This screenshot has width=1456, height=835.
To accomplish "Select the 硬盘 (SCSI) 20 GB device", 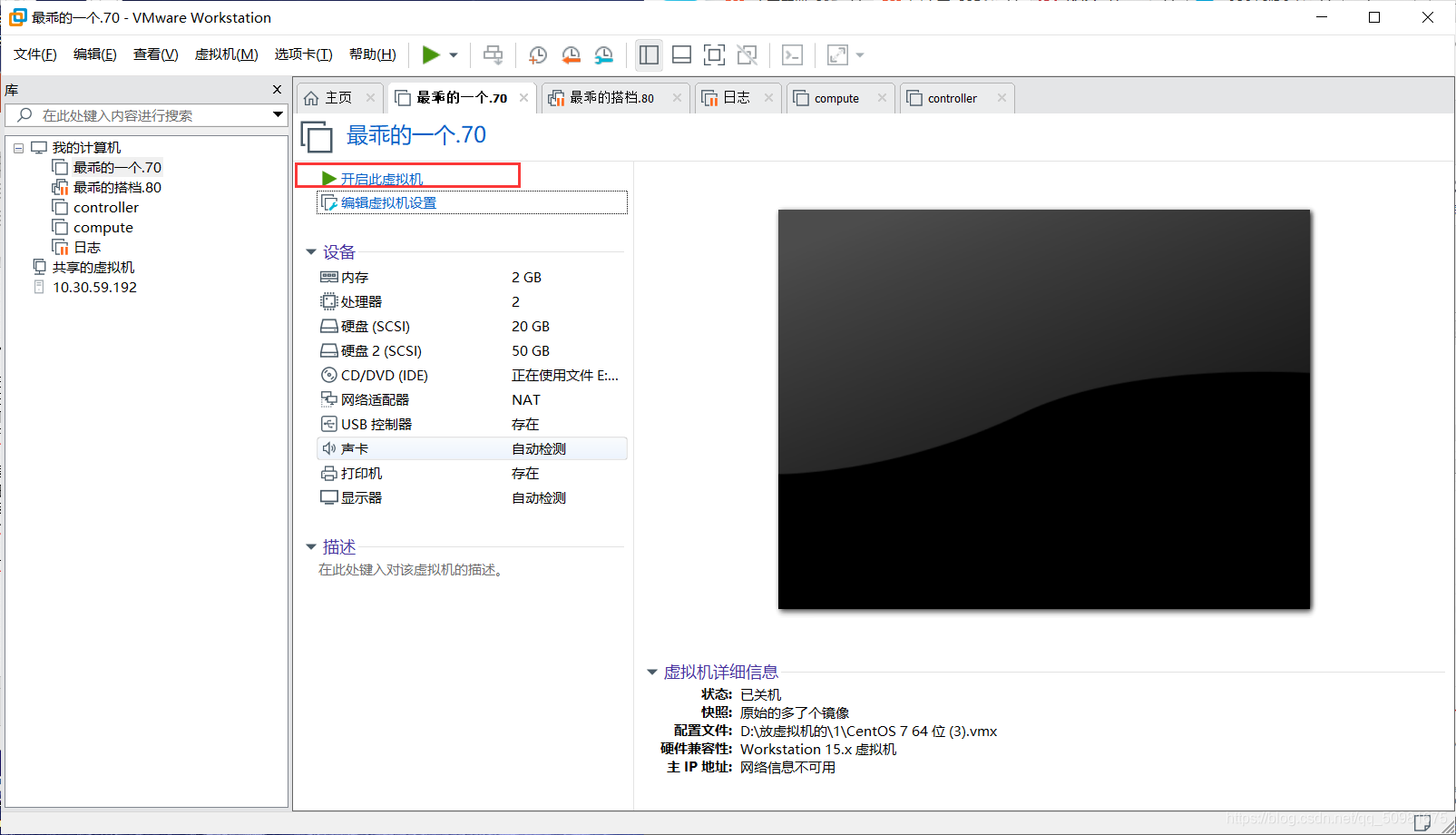I will point(472,327).
